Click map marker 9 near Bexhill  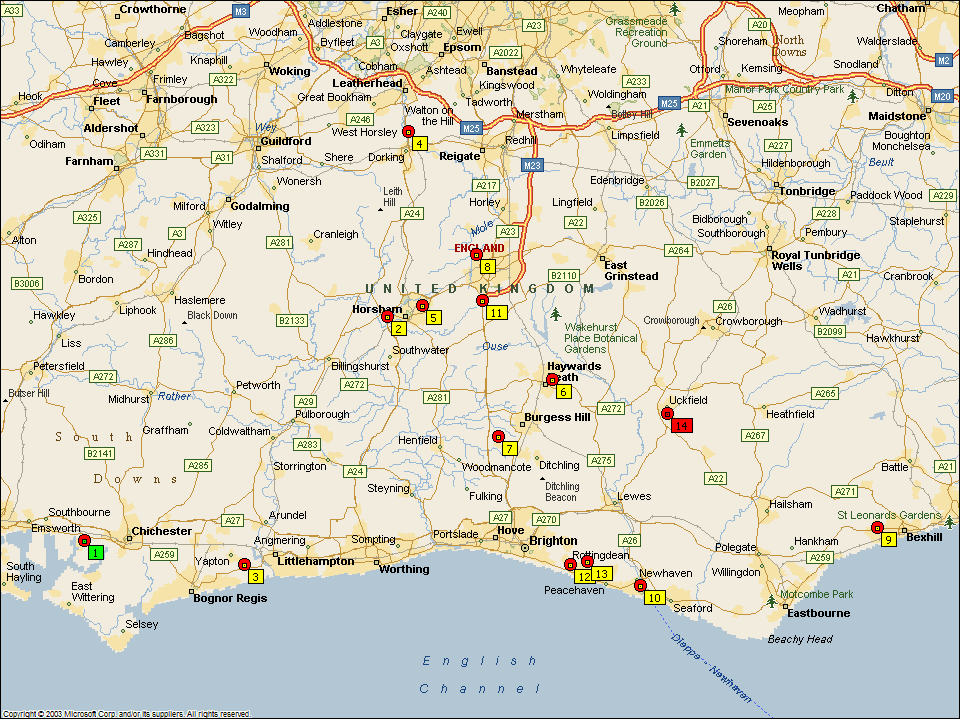pyautogui.click(x=888, y=539)
